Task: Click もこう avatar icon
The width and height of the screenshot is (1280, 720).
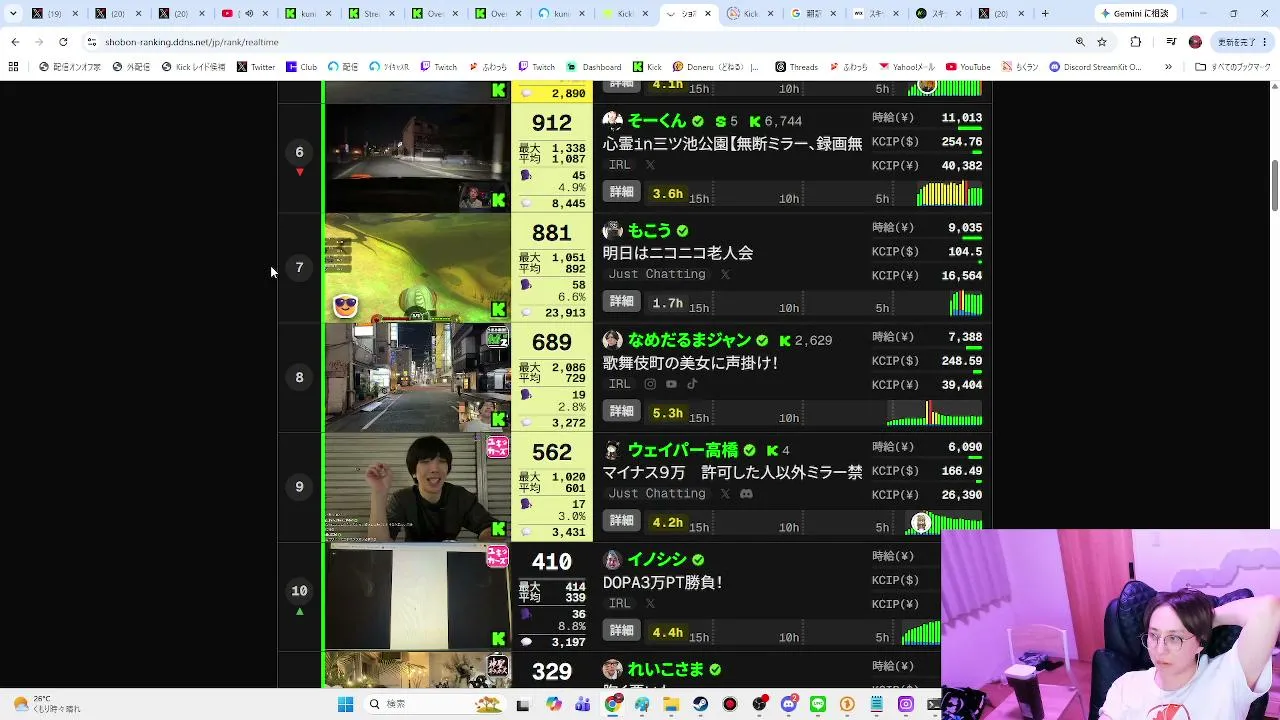Action: click(x=613, y=230)
